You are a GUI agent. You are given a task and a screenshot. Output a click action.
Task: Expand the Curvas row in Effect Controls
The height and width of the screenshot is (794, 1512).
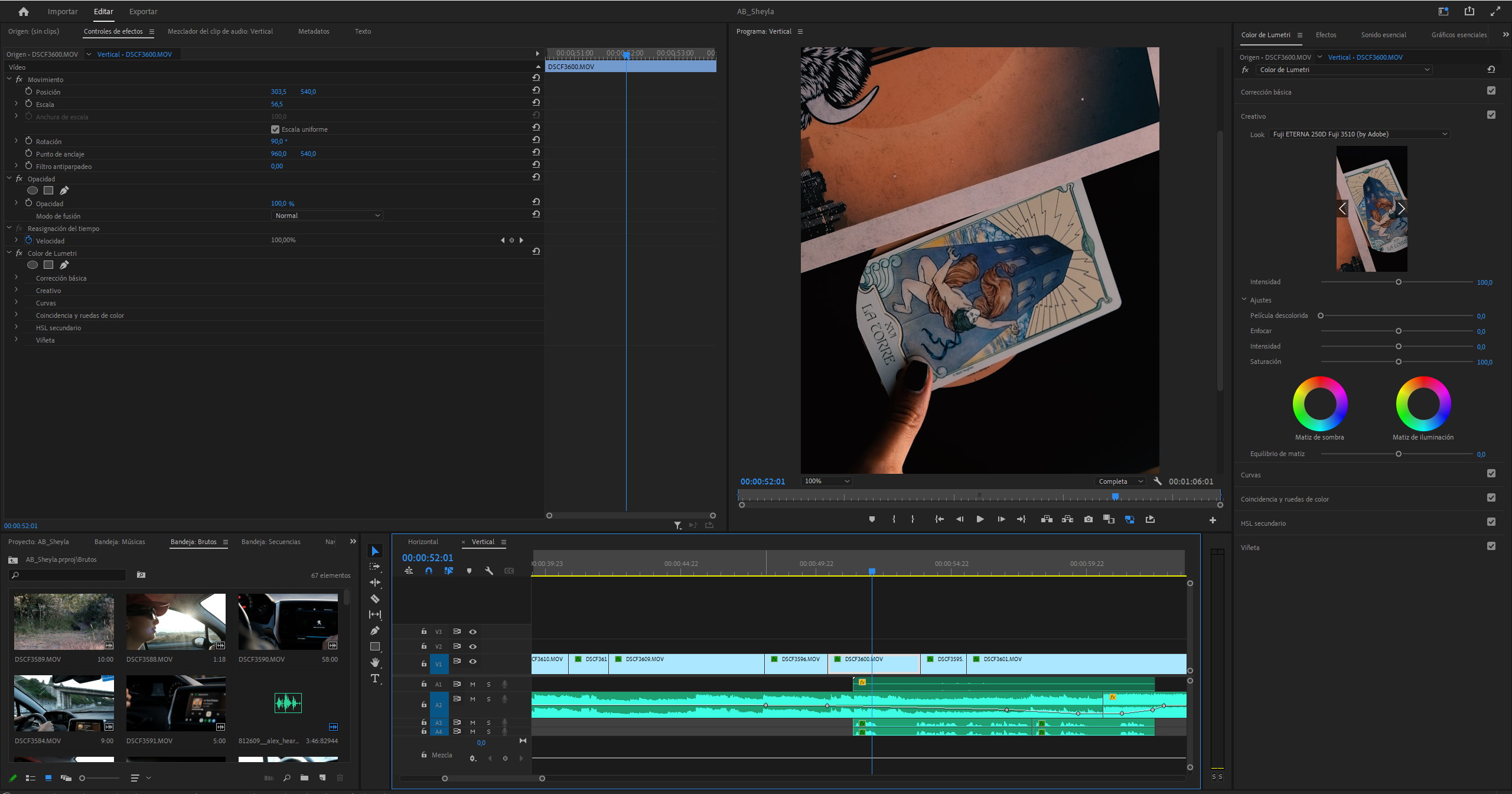(17, 302)
